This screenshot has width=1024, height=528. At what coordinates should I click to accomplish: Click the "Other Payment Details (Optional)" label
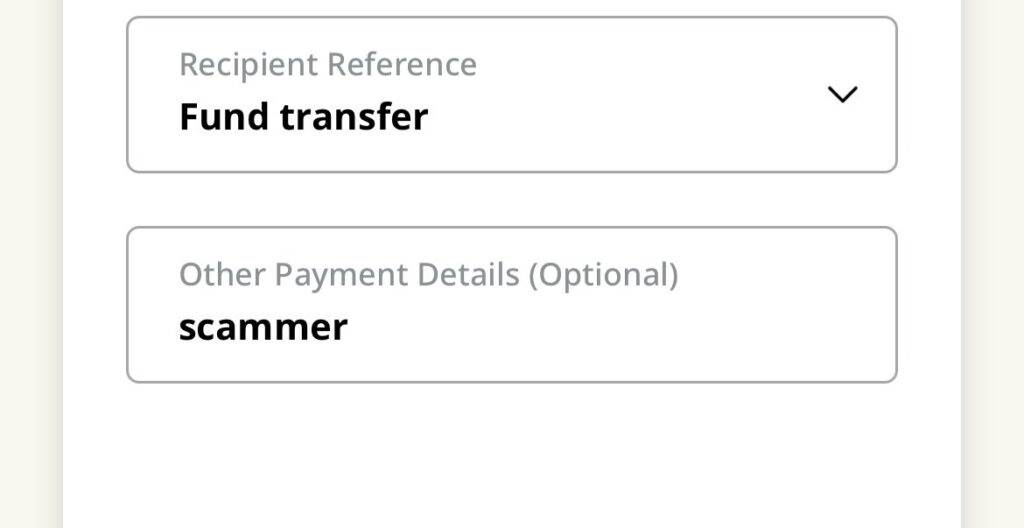(x=428, y=275)
